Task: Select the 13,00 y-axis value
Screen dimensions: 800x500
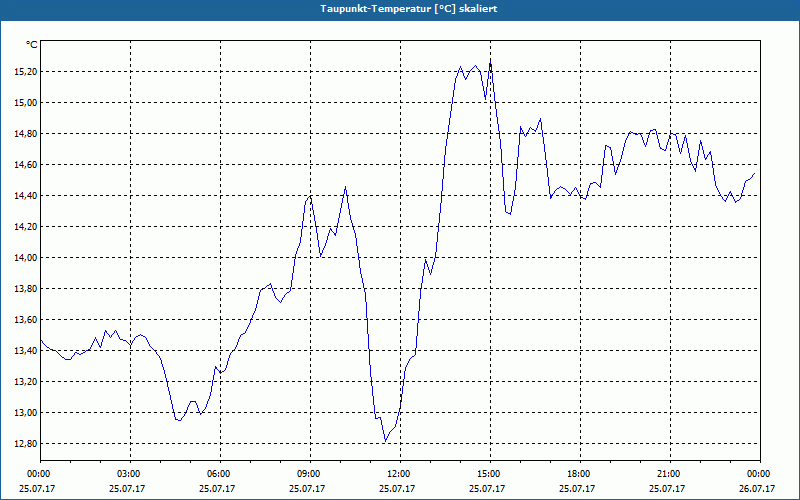Action: tap(26, 413)
